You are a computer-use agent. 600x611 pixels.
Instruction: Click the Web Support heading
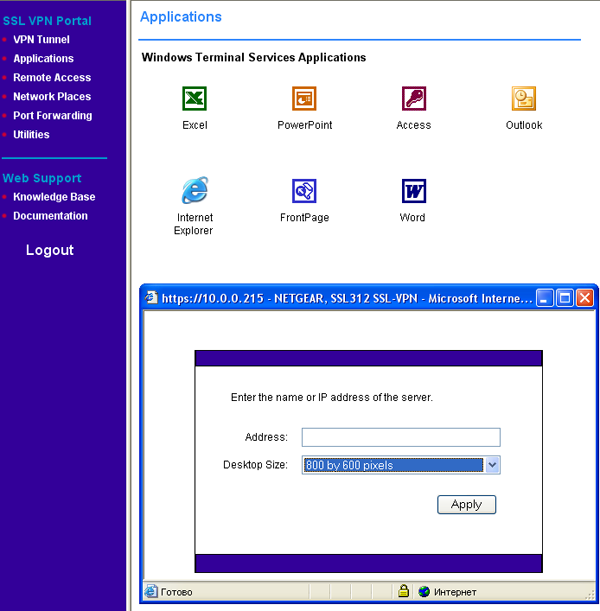click(x=42, y=178)
